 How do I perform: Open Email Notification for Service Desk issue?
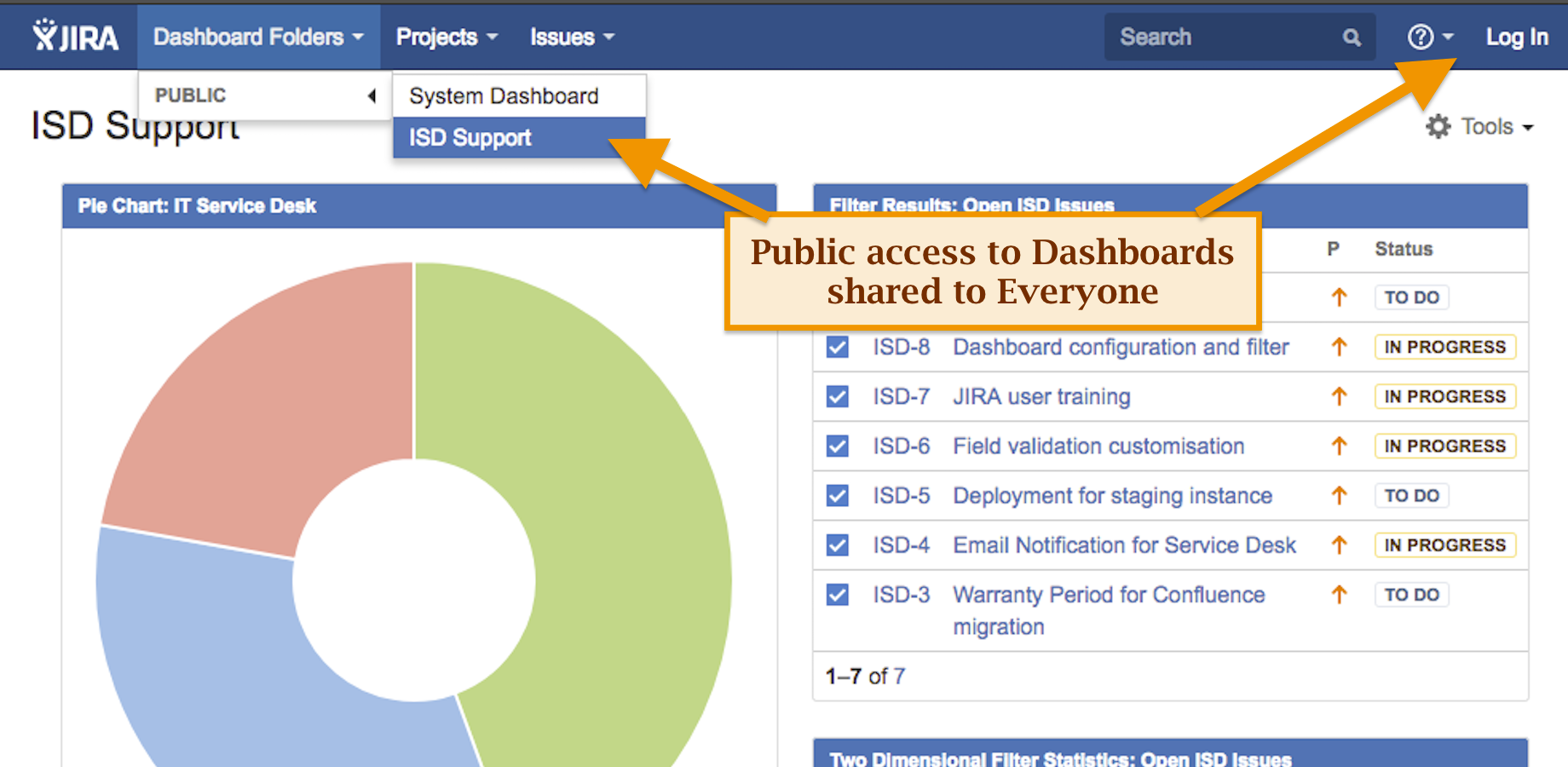(1124, 545)
